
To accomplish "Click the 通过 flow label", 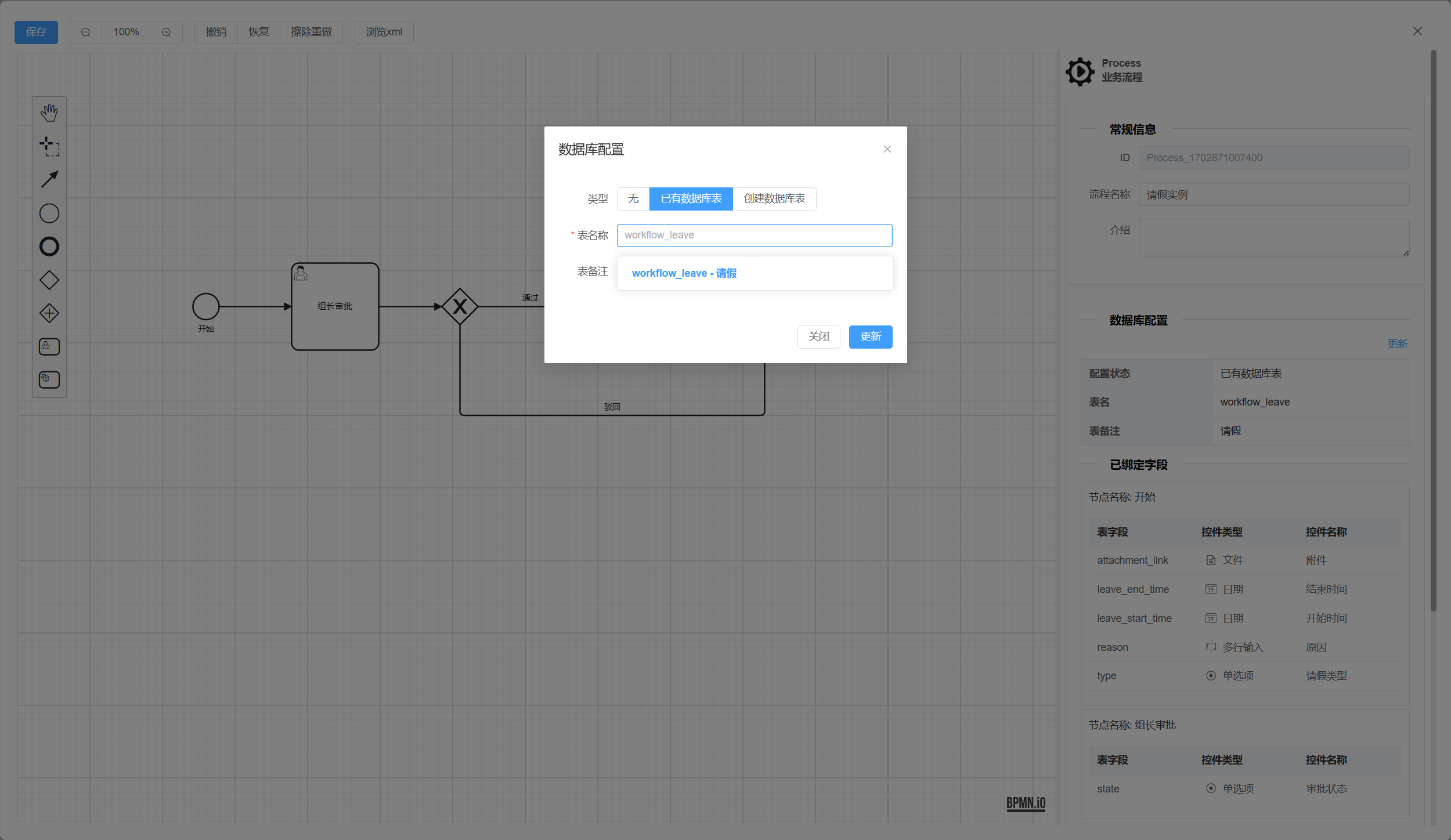I will pos(530,298).
